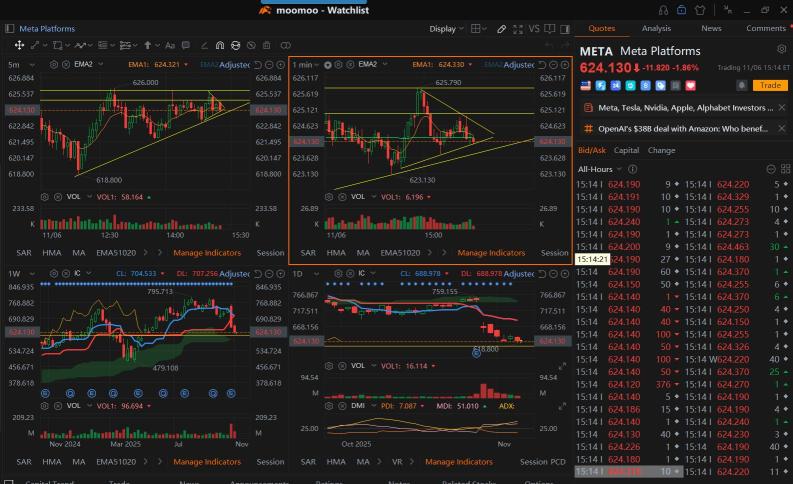This screenshot has width=793, height=484.
Task: Click the orange Trade button
Action: 770,86
